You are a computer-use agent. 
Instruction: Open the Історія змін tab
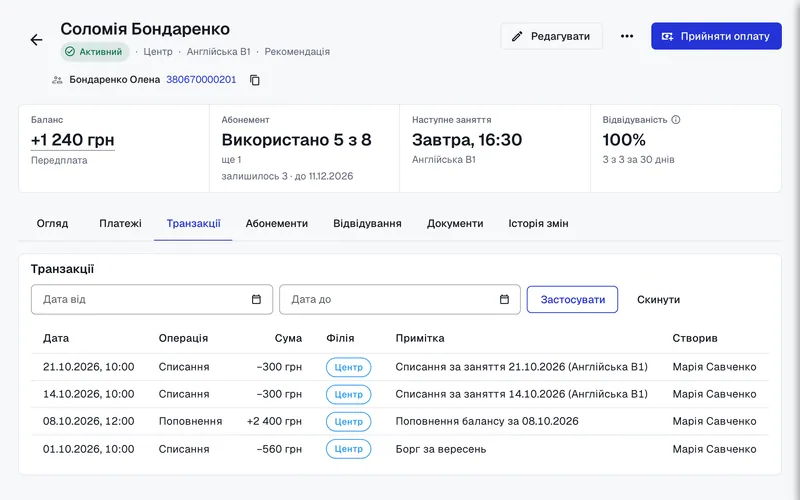tap(538, 223)
